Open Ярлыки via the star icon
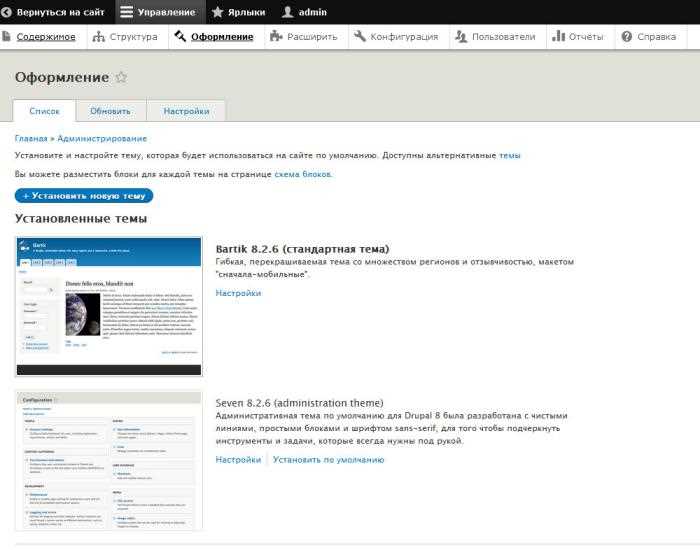 point(217,12)
